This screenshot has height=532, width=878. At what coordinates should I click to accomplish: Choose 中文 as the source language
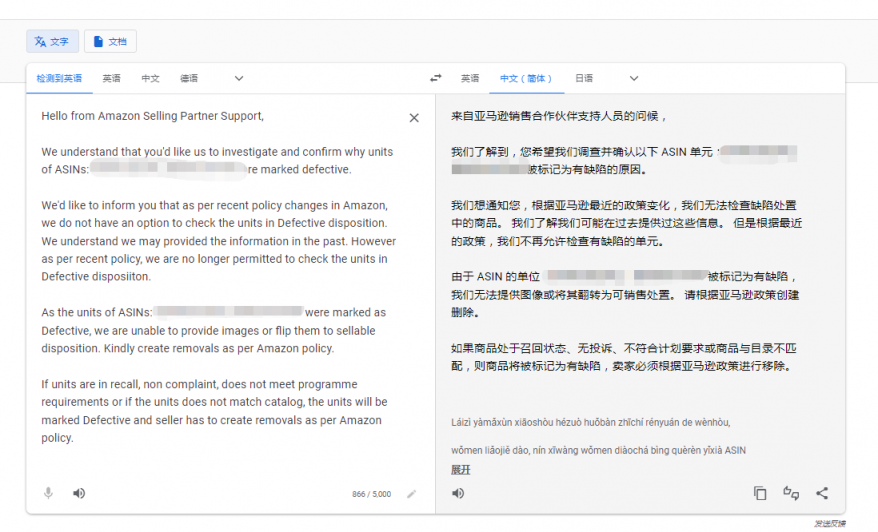click(x=150, y=78)
